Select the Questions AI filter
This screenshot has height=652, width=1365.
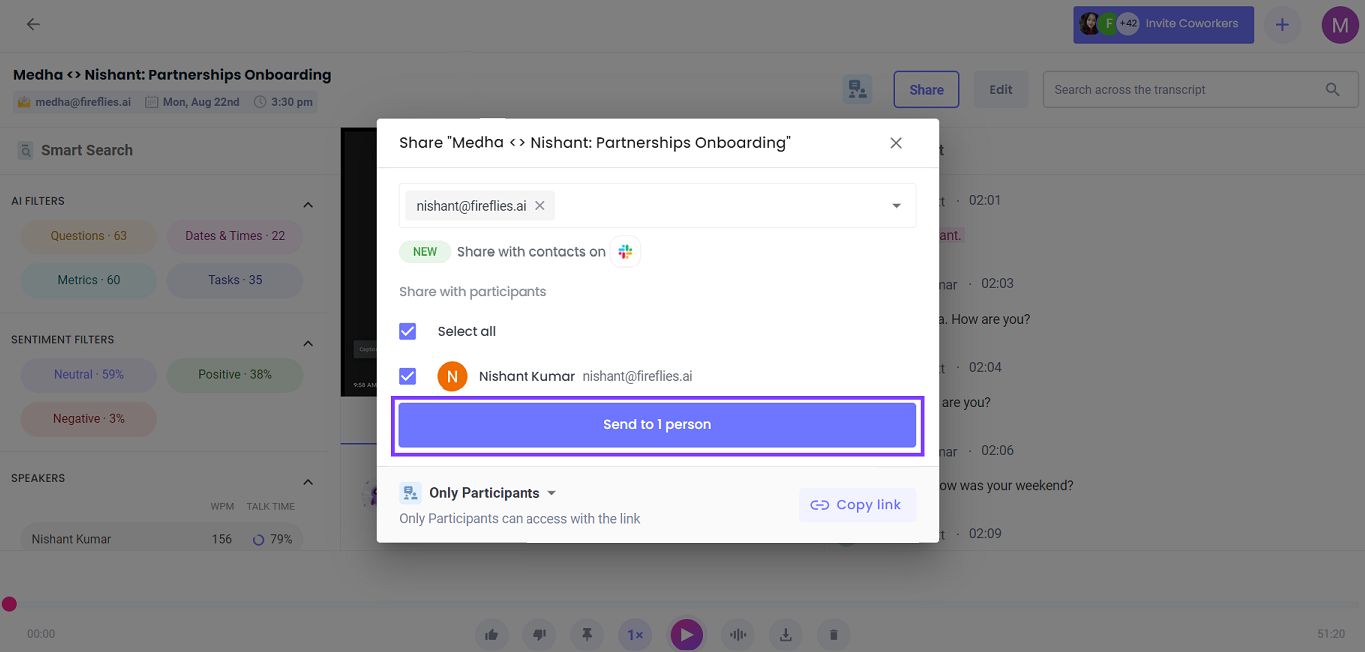point(88,236)
